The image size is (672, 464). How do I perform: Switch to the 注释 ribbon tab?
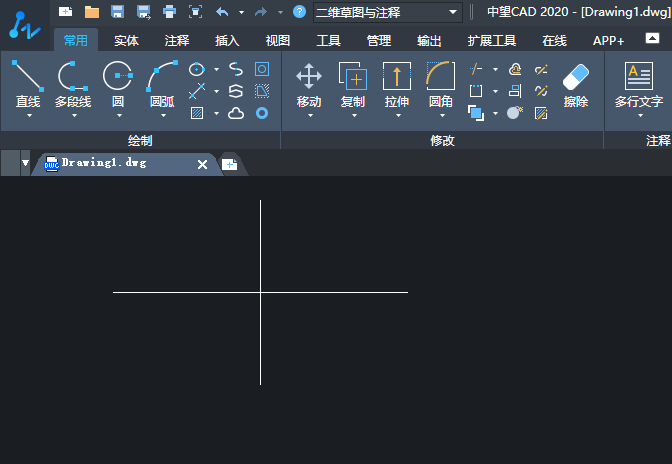tap(177, 41)
